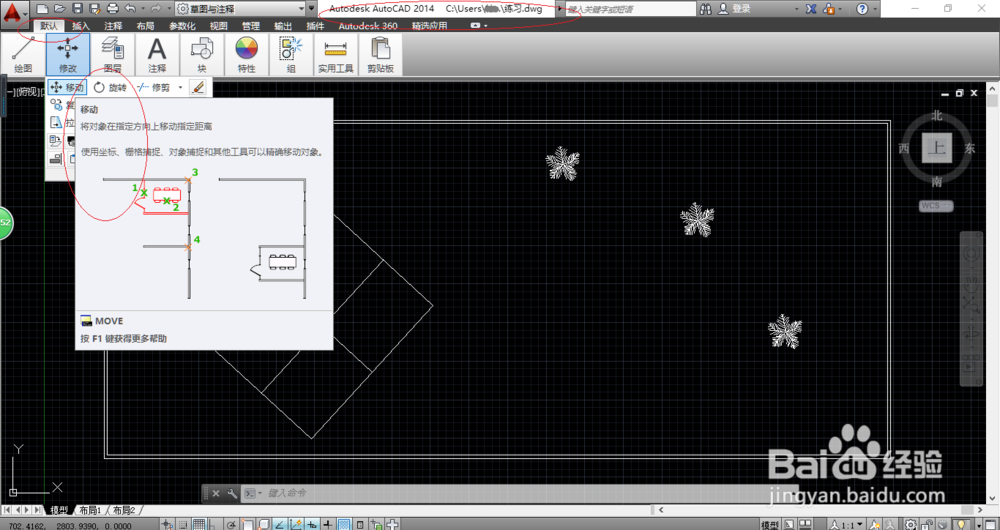Screen dimensions: 1000x530
Task: Click the Redo arrow icon
Action: [156, 9]
